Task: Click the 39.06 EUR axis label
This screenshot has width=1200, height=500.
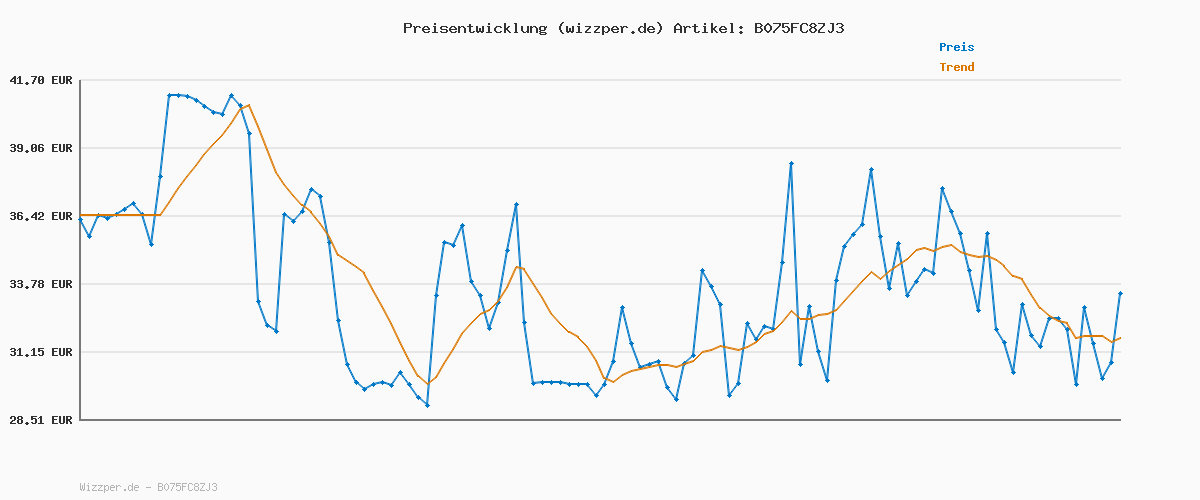Action: coord(40,148)
